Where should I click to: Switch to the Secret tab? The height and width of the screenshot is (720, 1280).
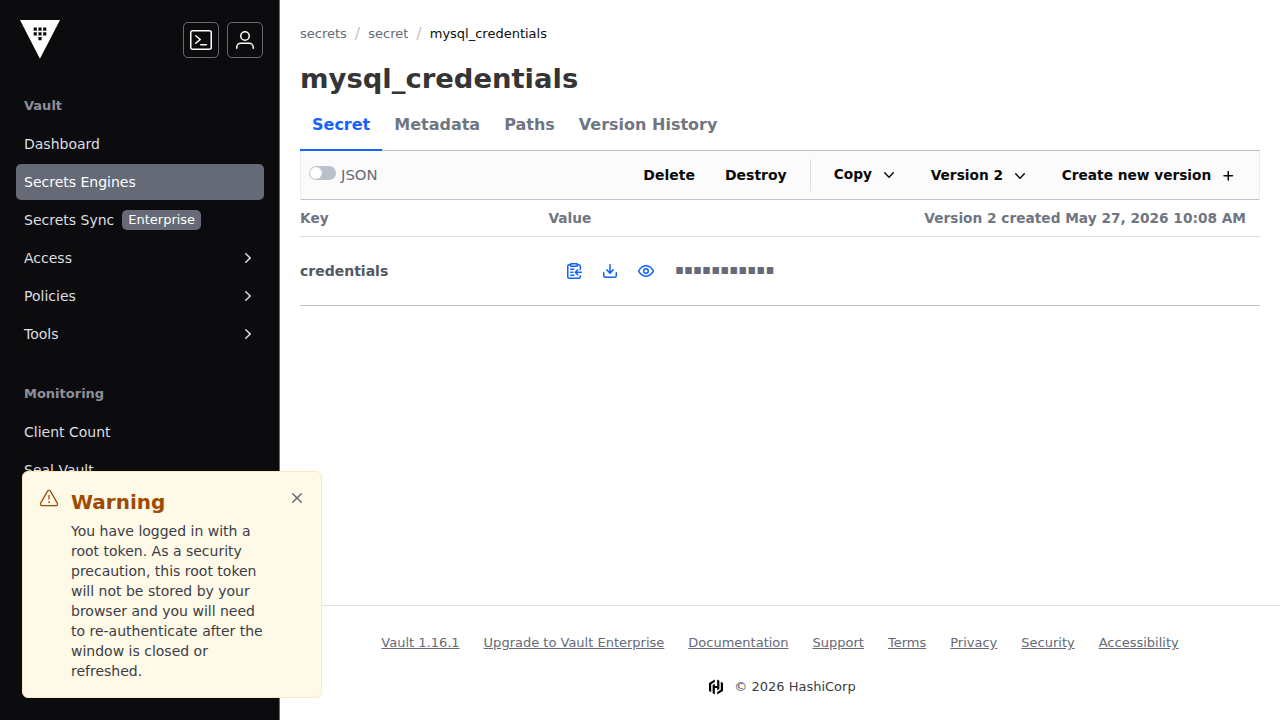point(341,125)
